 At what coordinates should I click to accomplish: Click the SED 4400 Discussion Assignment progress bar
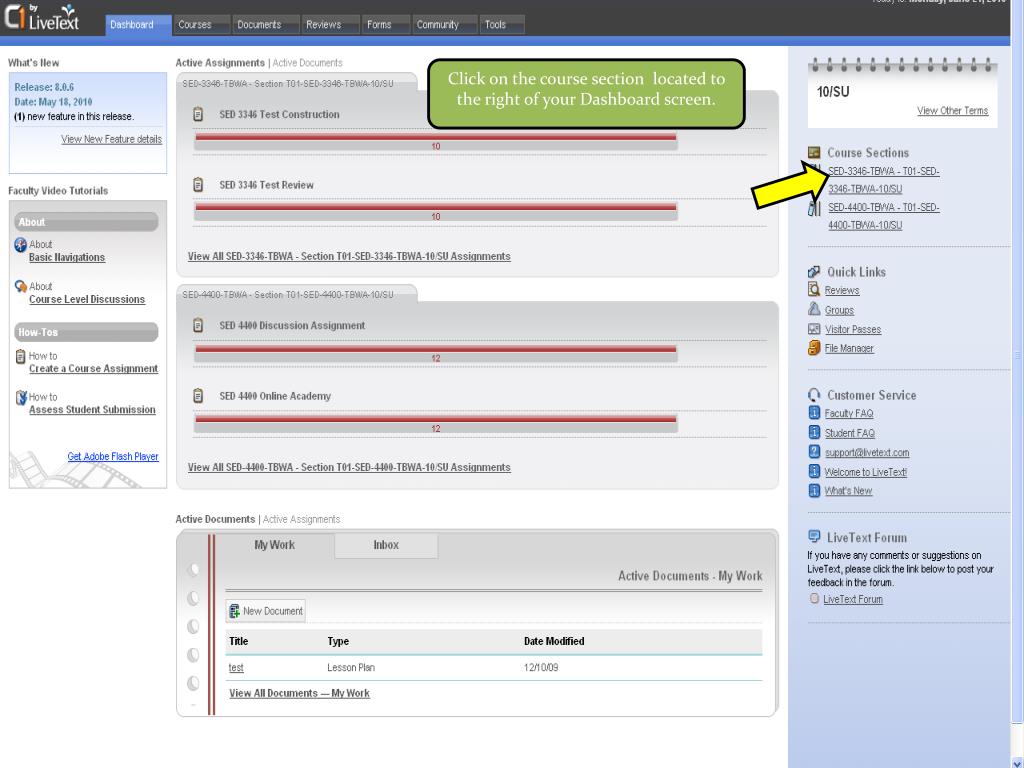pyautogui.click(x=436, y=354)
